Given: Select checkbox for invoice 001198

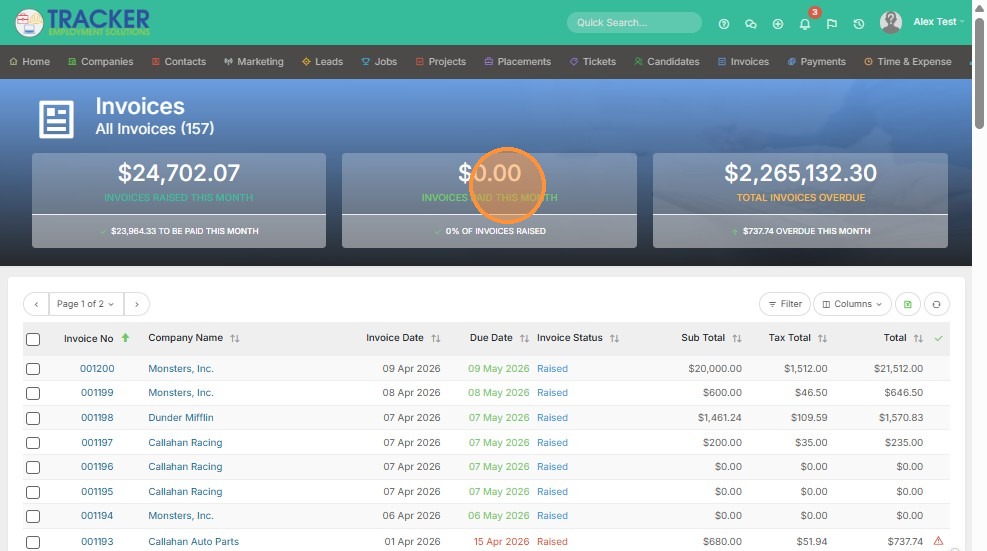Looking at the screenshot, I should pyautogui.click(x=33, y=418).
